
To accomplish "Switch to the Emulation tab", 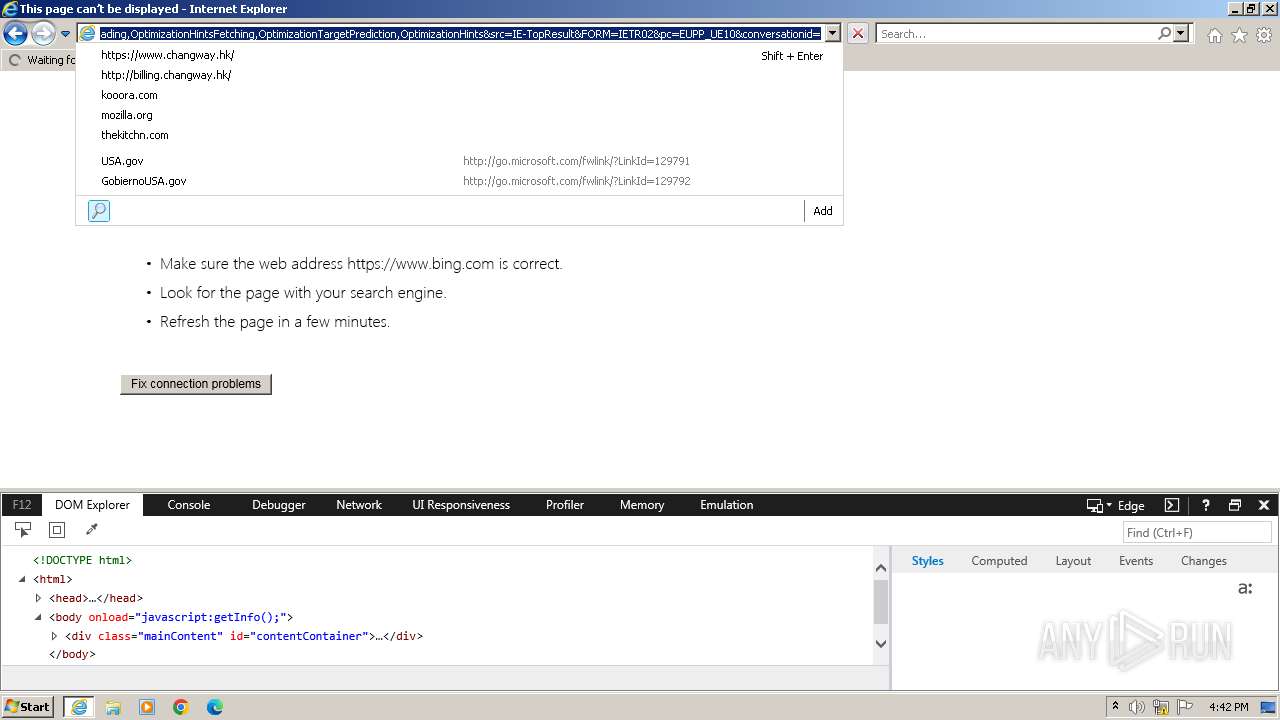I will tap(727, 505).
